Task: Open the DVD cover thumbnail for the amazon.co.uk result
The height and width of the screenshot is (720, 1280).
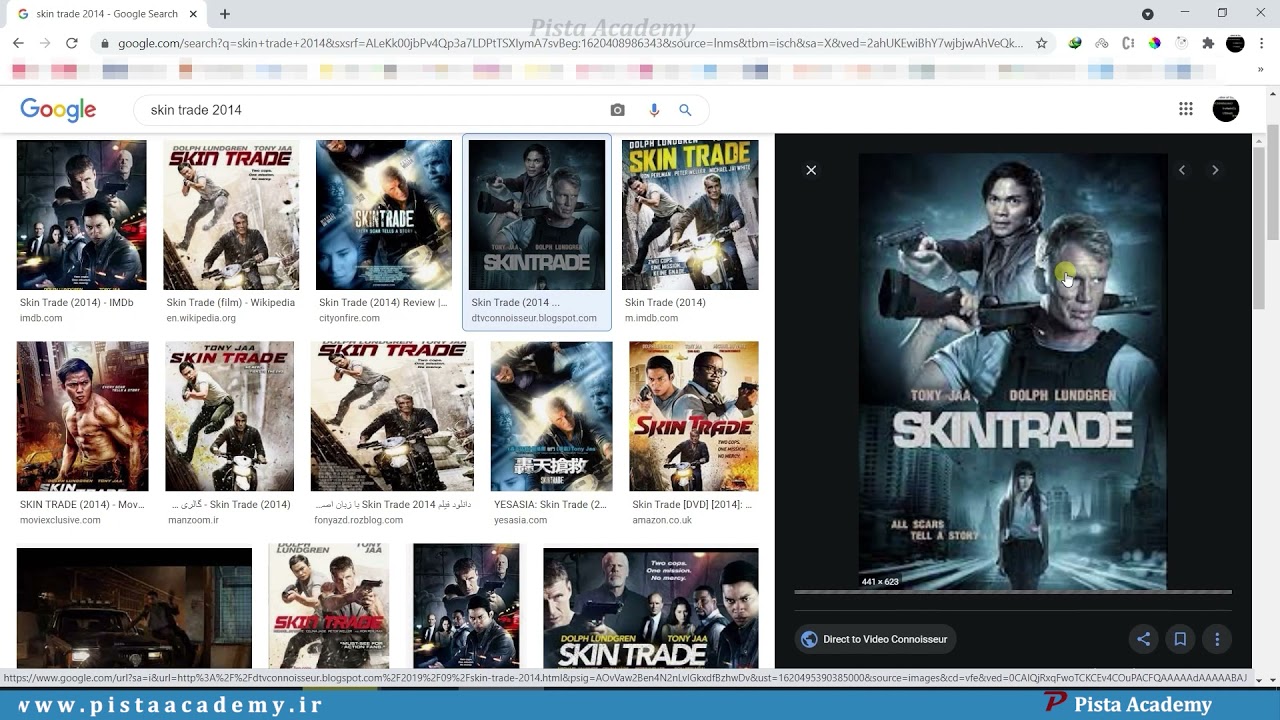Action: pos(694,417)
